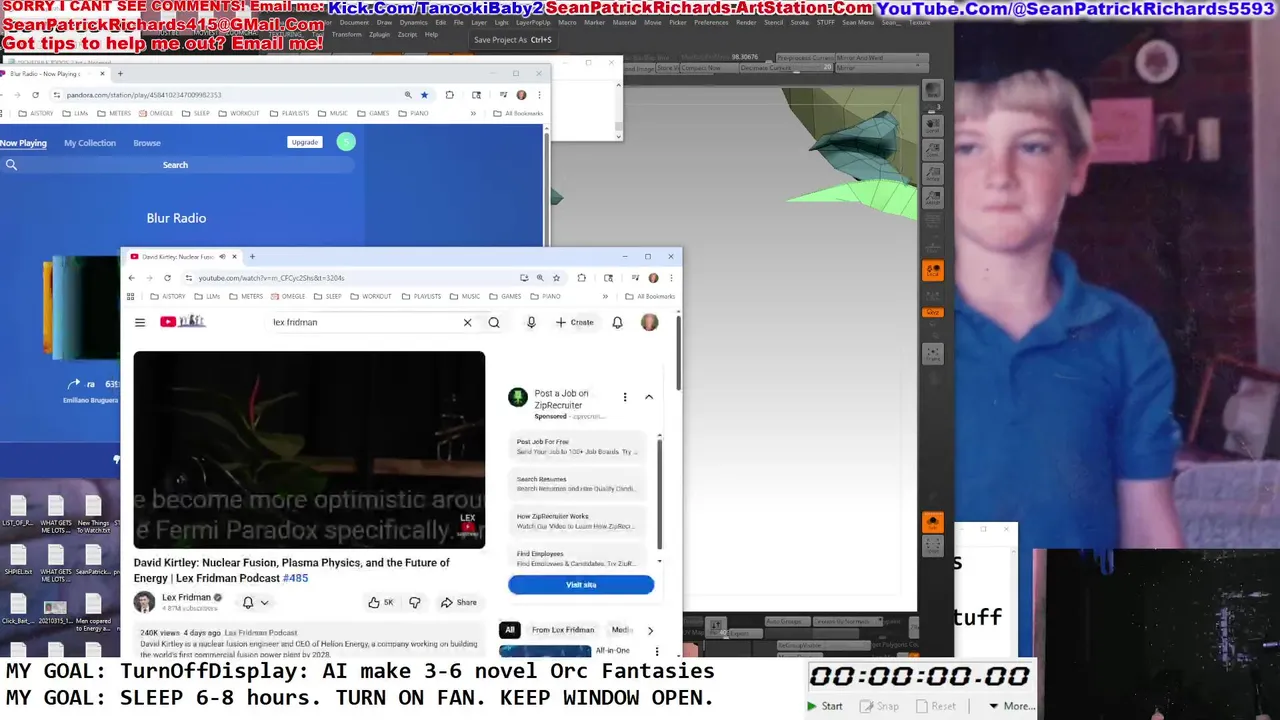Open Lex Fridman channel notification dropdown

[x=255, y=602]
